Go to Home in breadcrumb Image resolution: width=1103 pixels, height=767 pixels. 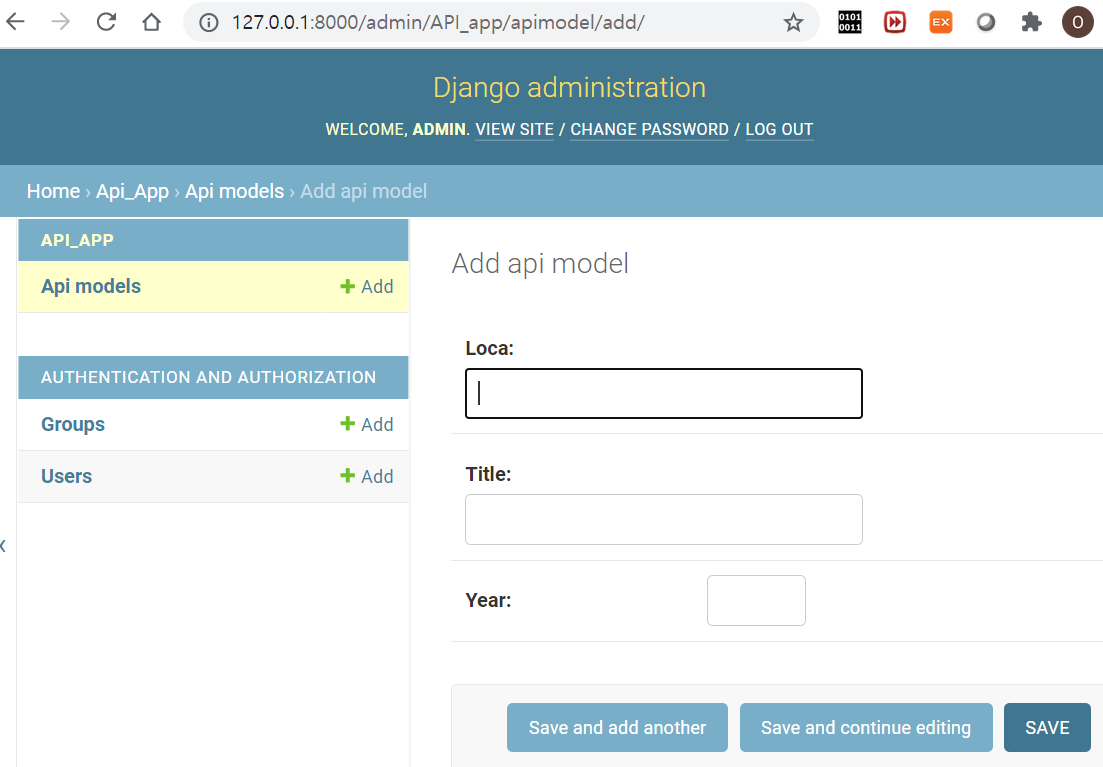[x=53, y=191]
